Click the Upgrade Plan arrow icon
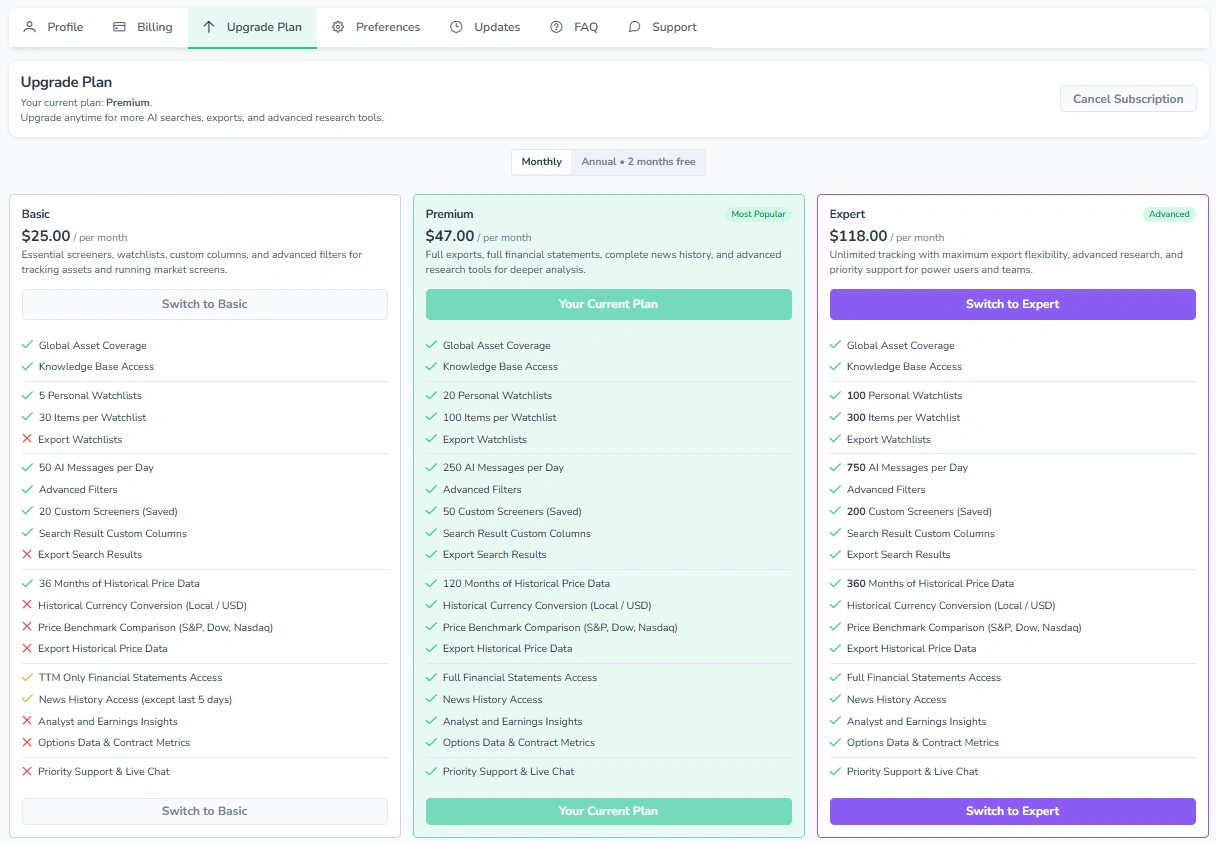 click(x=209, y=27)
